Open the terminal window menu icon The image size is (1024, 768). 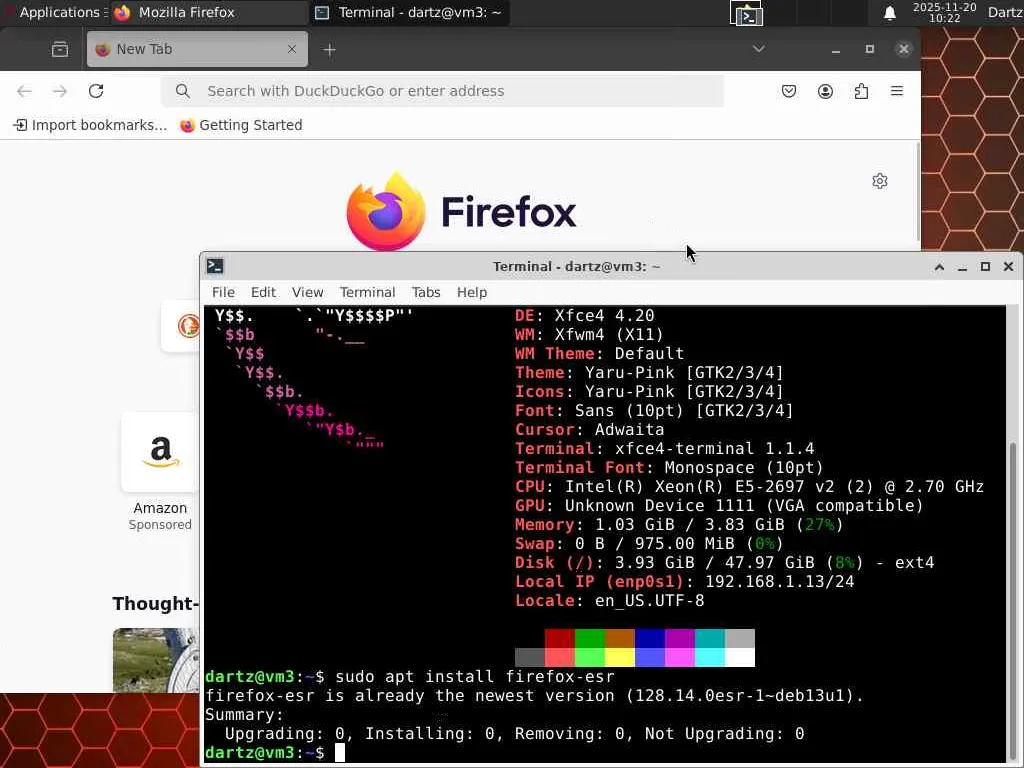pos(215,266)
